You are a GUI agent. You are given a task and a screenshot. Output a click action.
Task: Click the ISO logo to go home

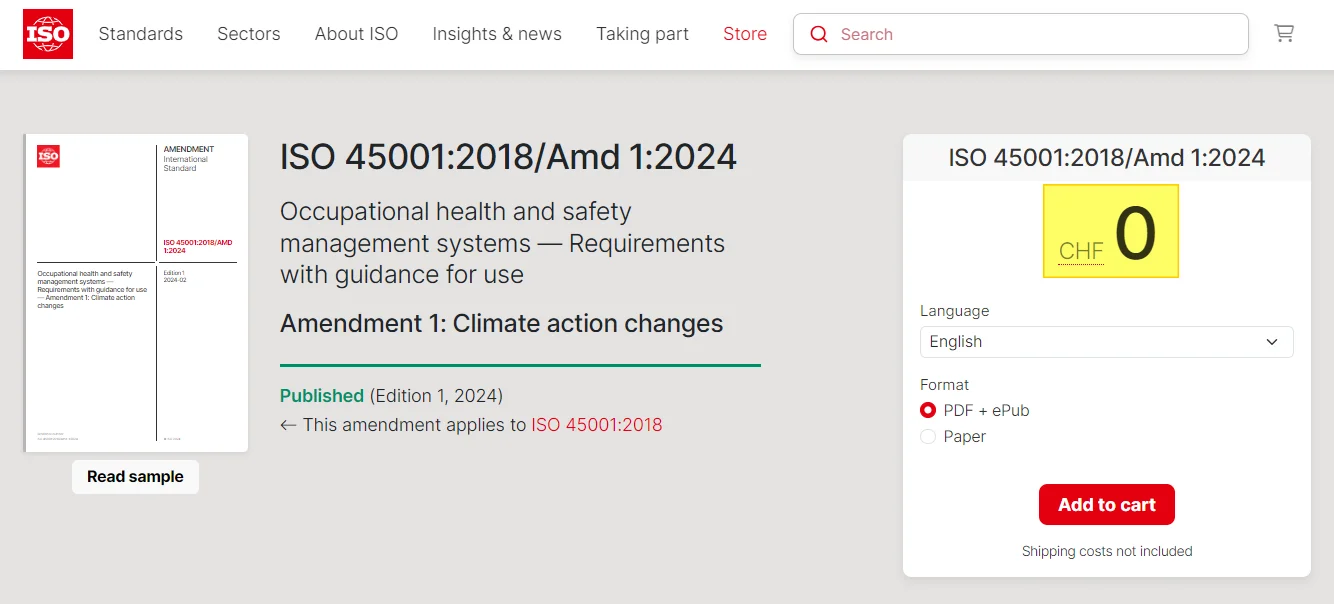click(x=47, y=33)
